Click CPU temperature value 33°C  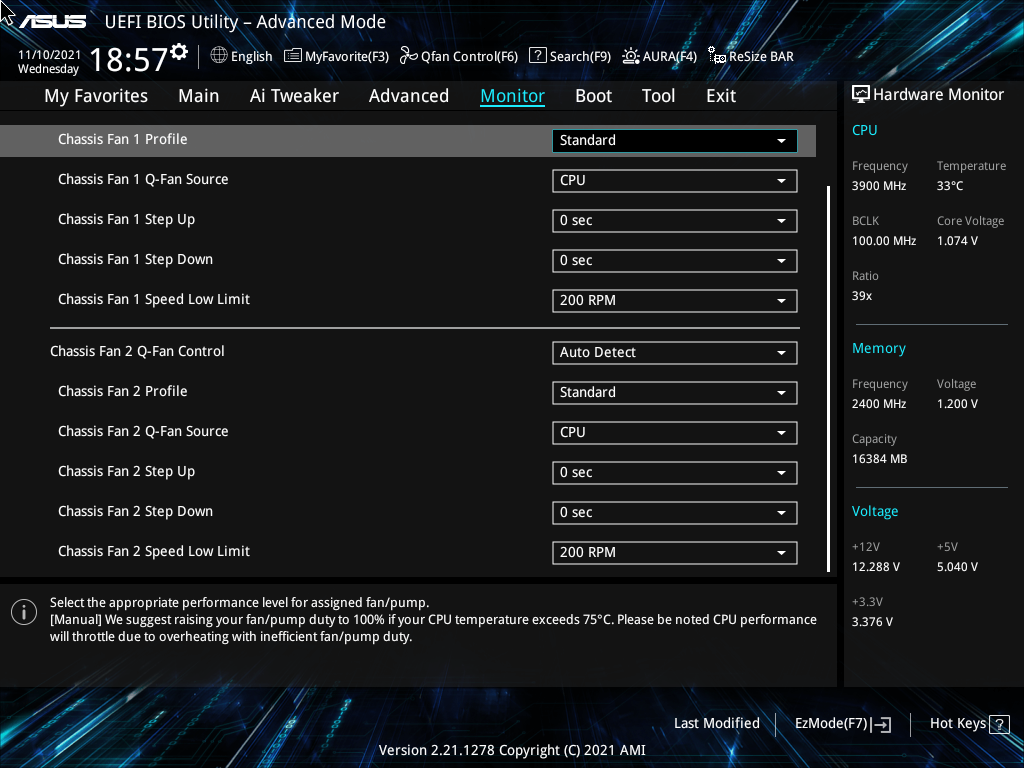point(950,186)
